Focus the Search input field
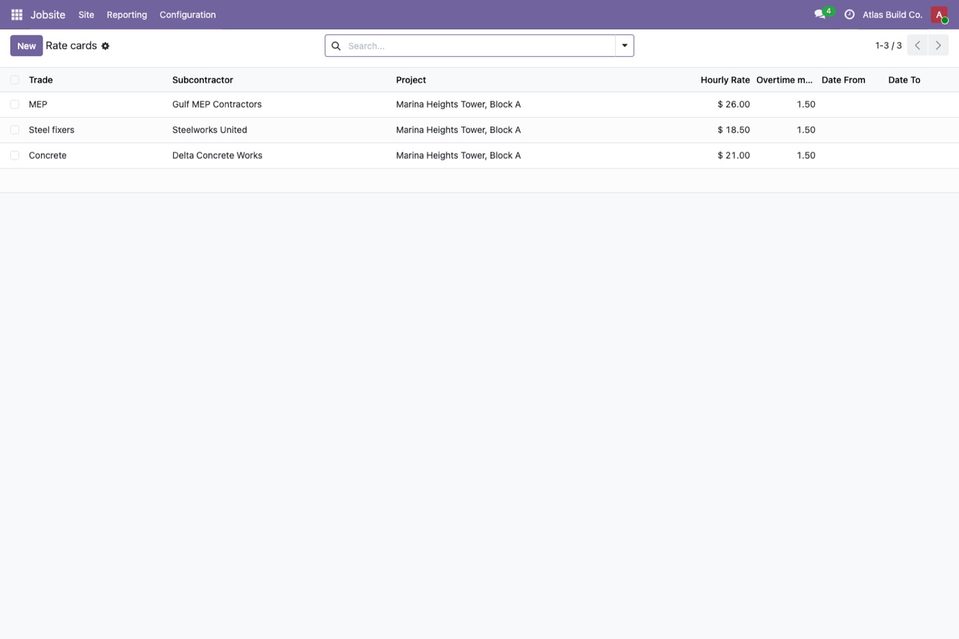The height and width of the screenshot is (639, 959). point(479,46)
